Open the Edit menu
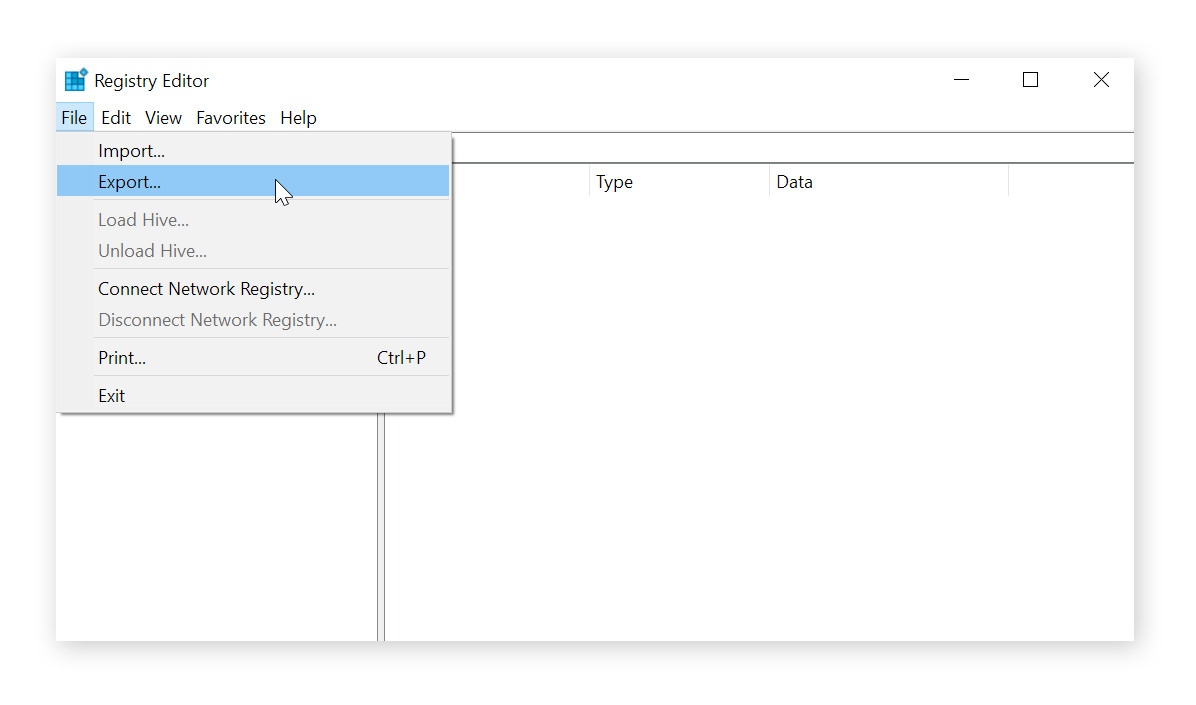1196x705 pixels. (115, 117)
